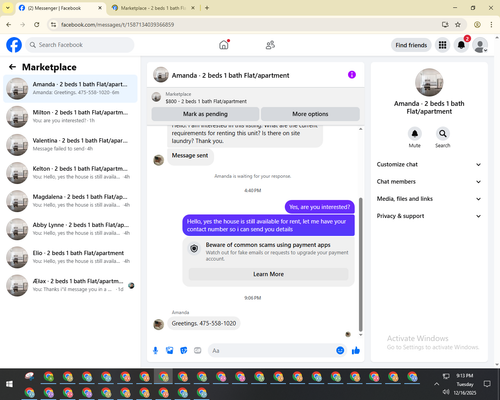Screen dimensions: 500x400
Task: Expand Chat members section
Action: pos(429,182)
